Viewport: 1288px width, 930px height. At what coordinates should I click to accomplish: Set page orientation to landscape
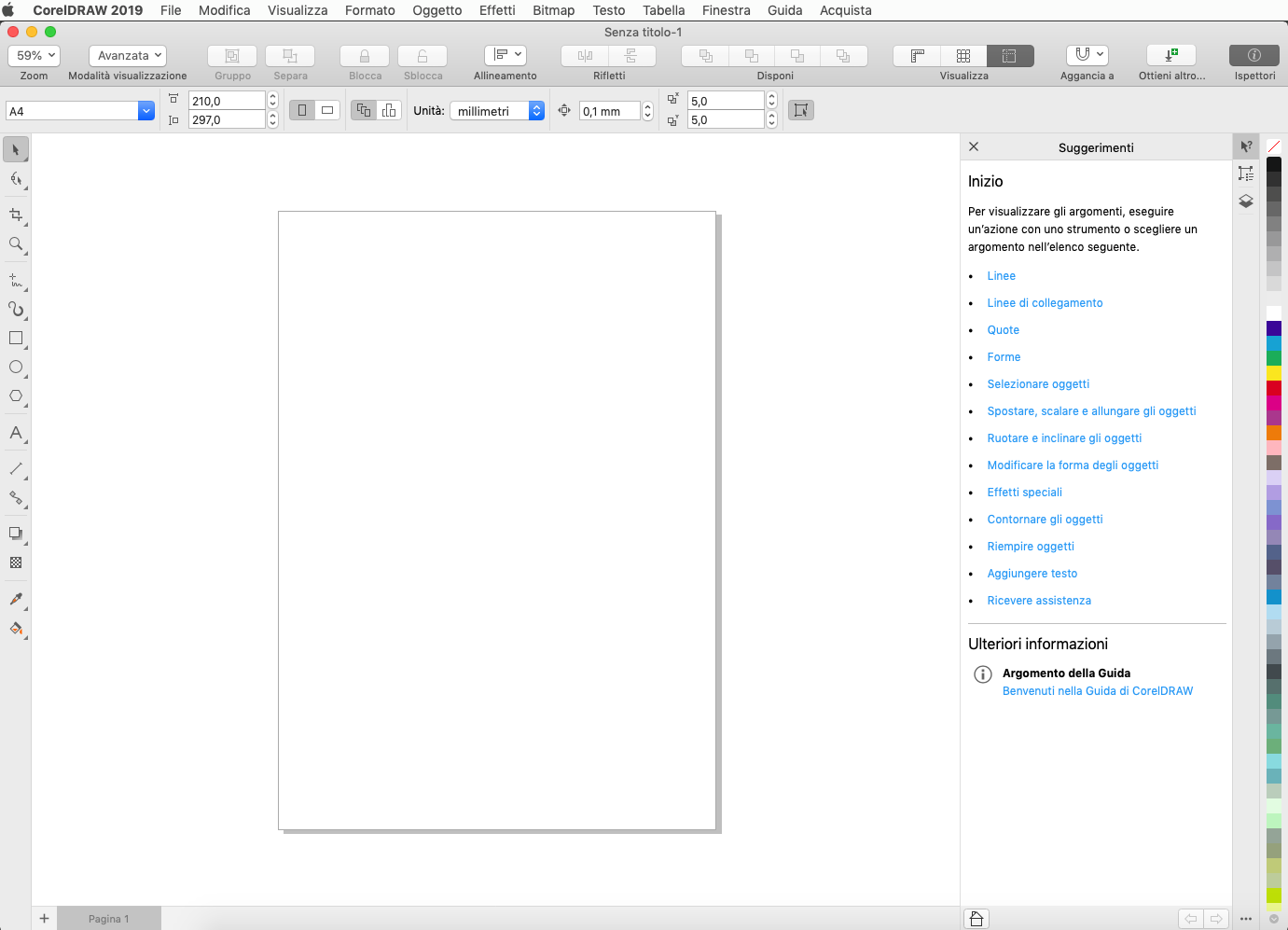(x=327, y=110)
